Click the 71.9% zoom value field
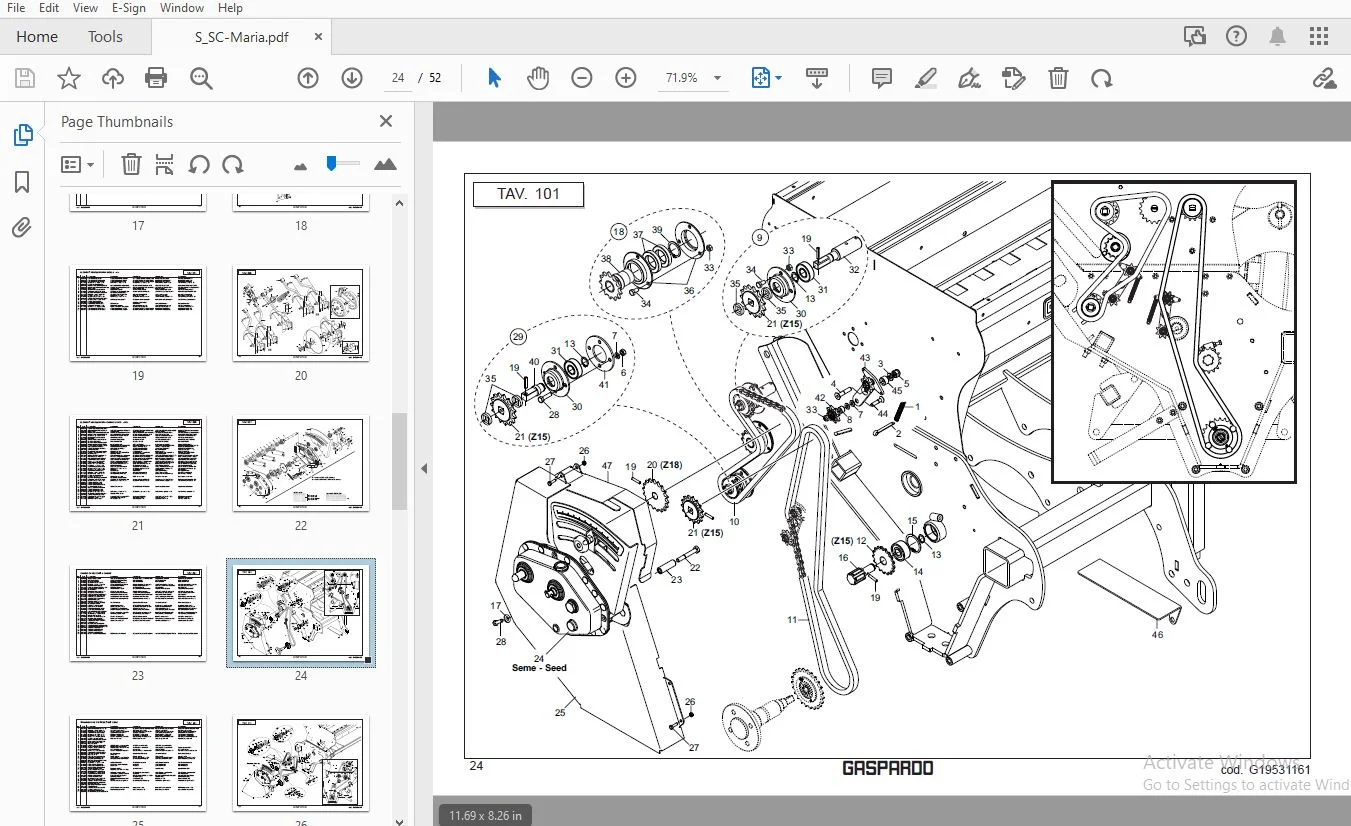The width and height of the screenshot is (1351, 826). pyautogui.click(x=681, y=78)
